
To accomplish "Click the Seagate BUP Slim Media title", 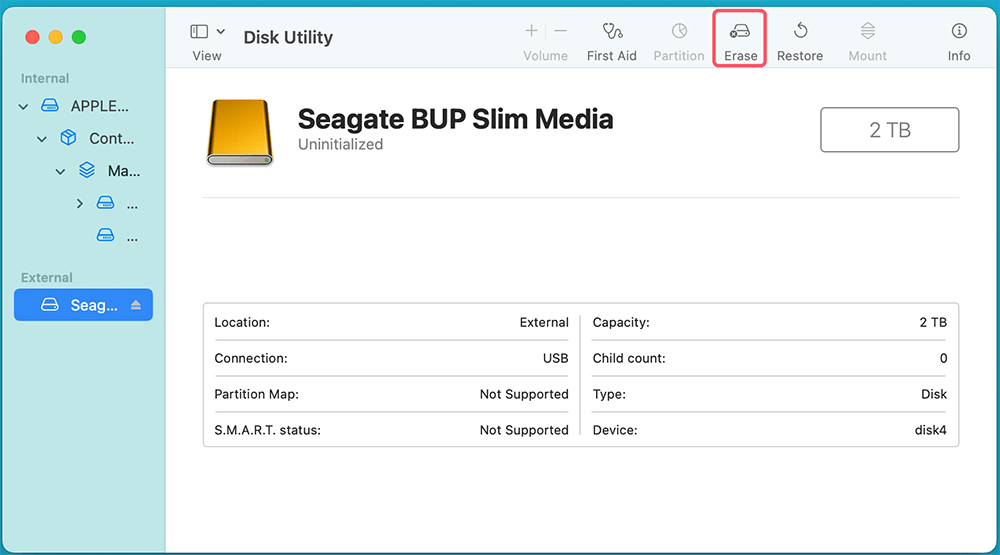I will click(x=455, y=119).
